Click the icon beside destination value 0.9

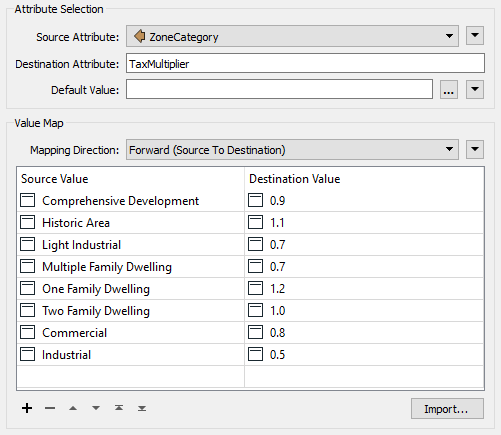tap(255, 200)
